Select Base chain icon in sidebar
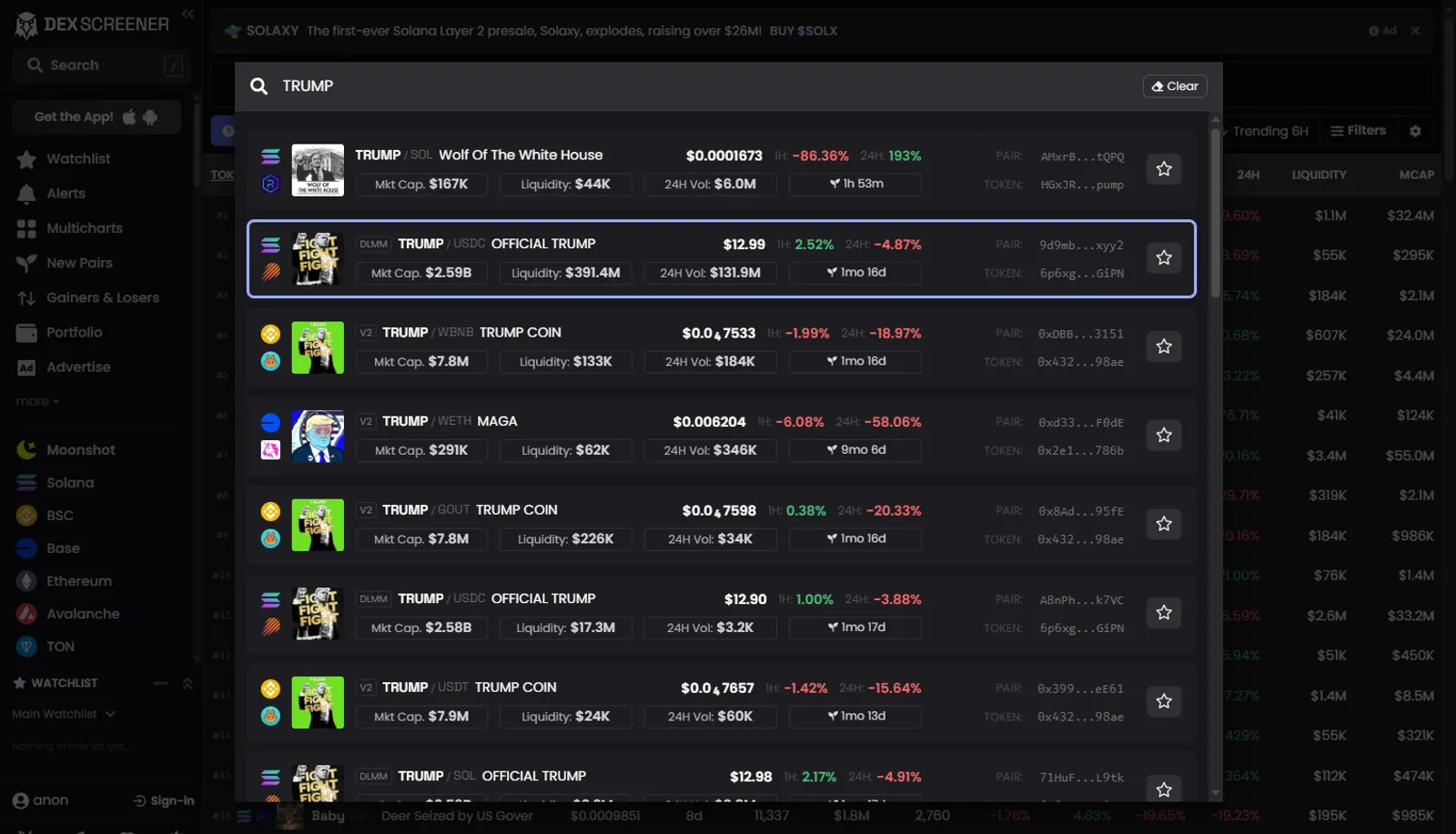The height and width of the screenshot is (834, 1456). click(26, 548)
